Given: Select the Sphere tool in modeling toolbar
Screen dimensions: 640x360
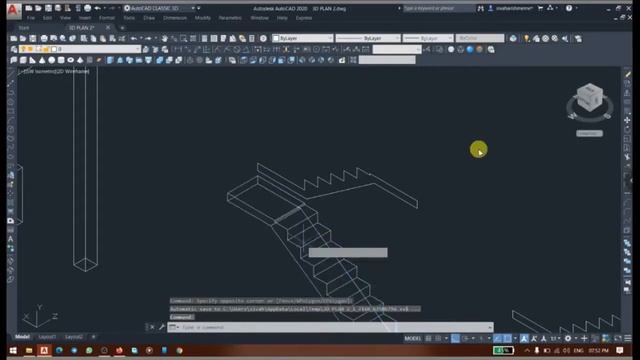Looking at the screenshot, I should pos(51,60).
